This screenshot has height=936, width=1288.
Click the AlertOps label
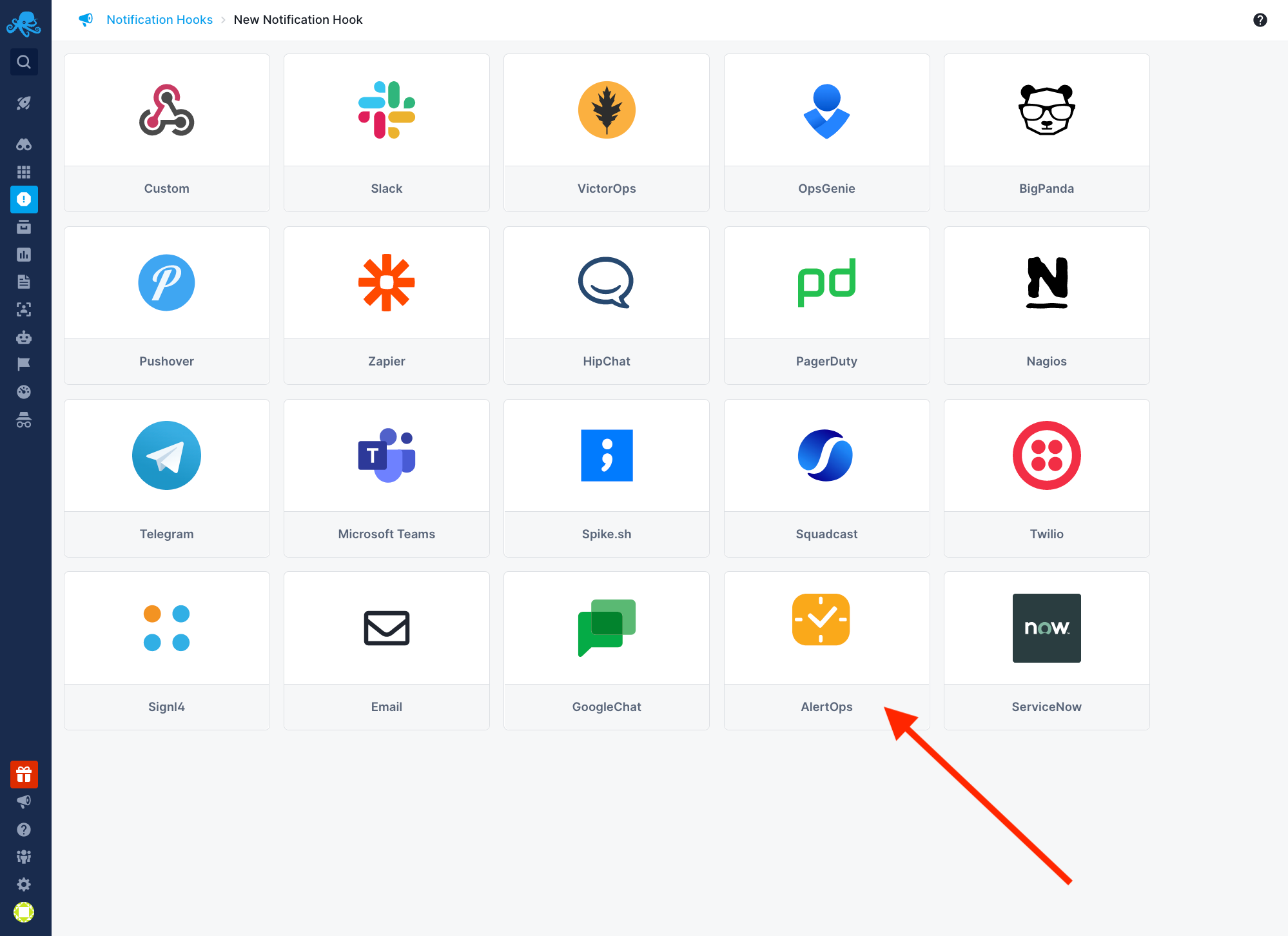tap(826, 707)
